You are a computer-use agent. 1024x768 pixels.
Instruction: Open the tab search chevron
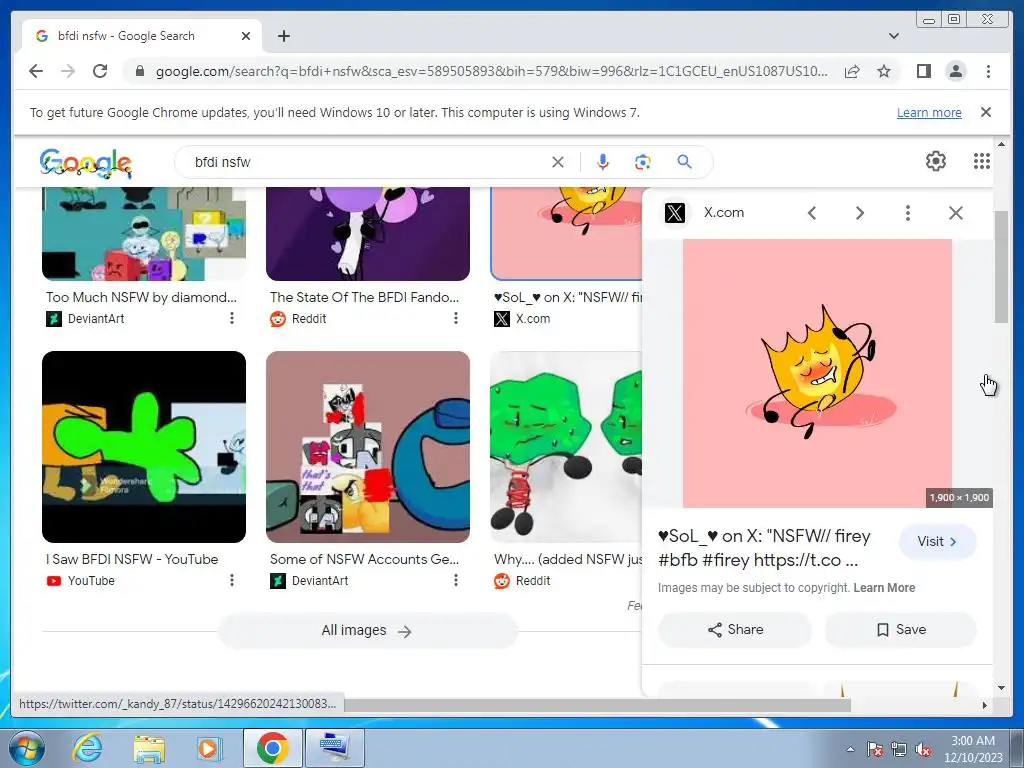click(x=894, y=36)
